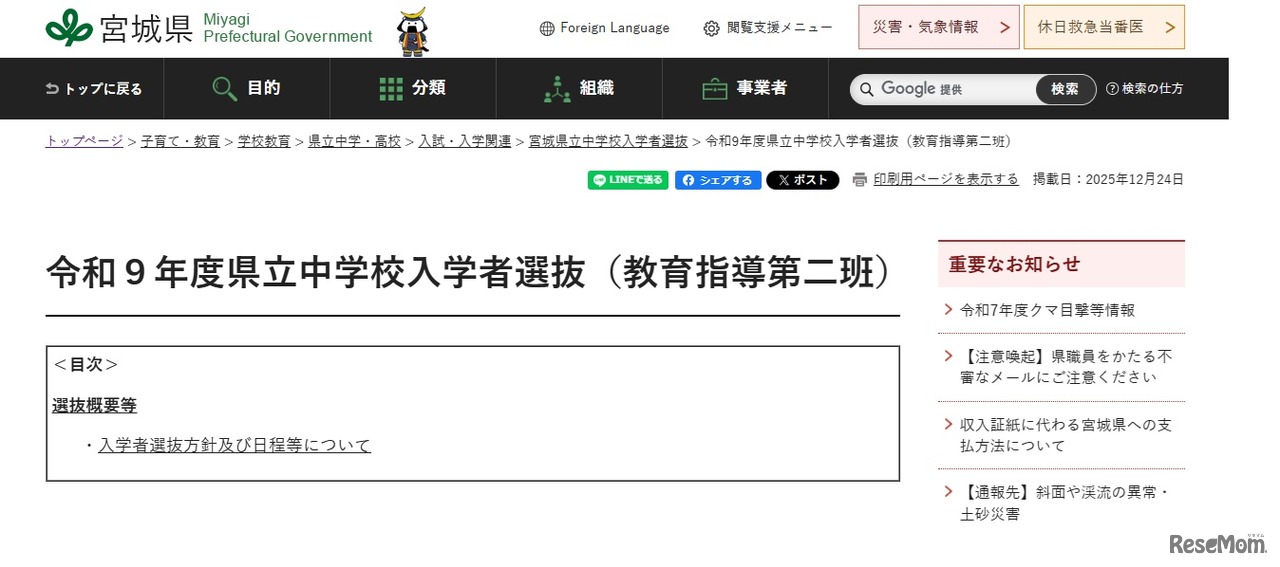Click the chevron beside 収入証紙に代わる
Image resolution: width=1280 pixels, height=567 pixels.
coord(948,425)
